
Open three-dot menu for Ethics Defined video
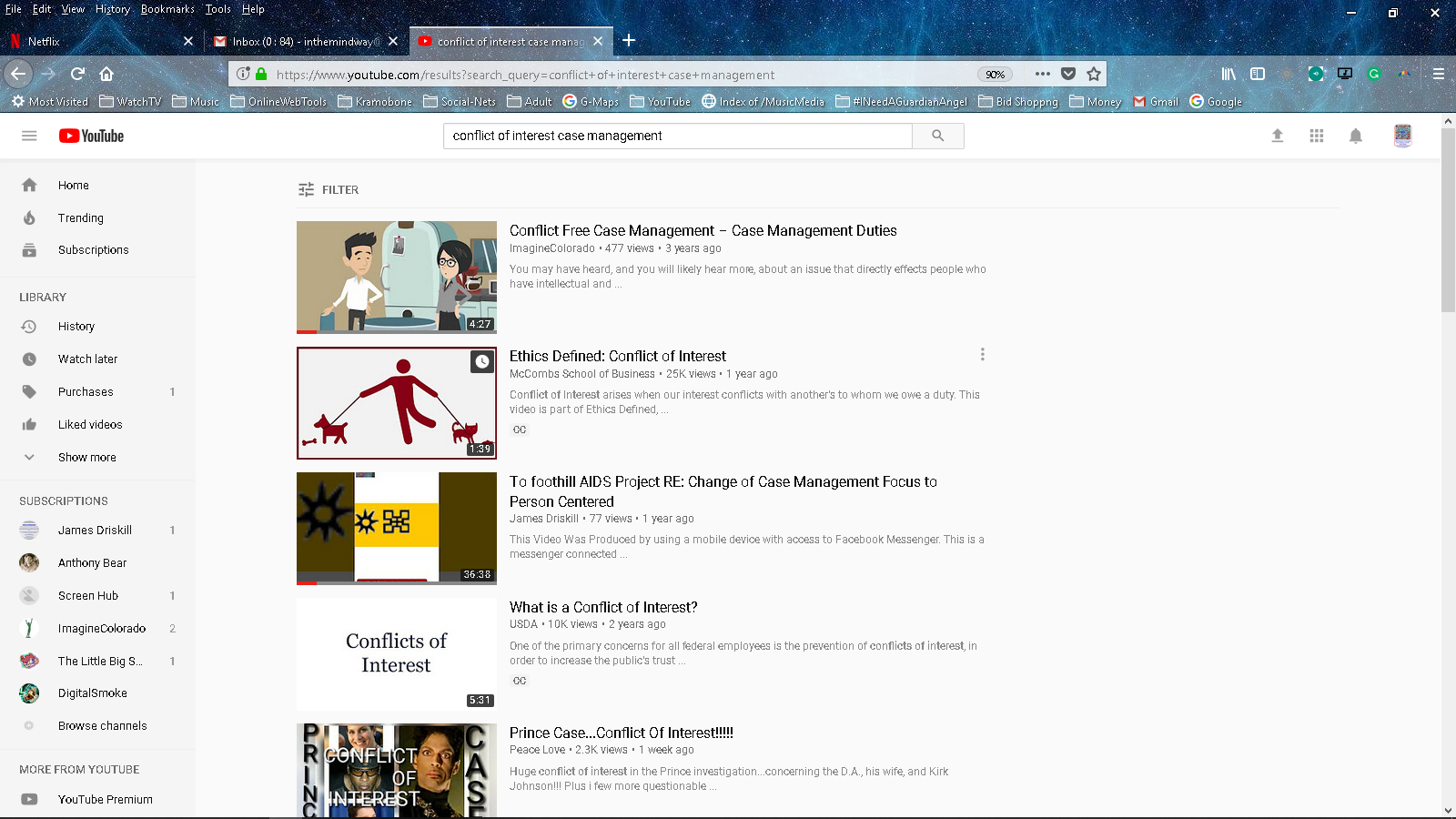[982, 355]
